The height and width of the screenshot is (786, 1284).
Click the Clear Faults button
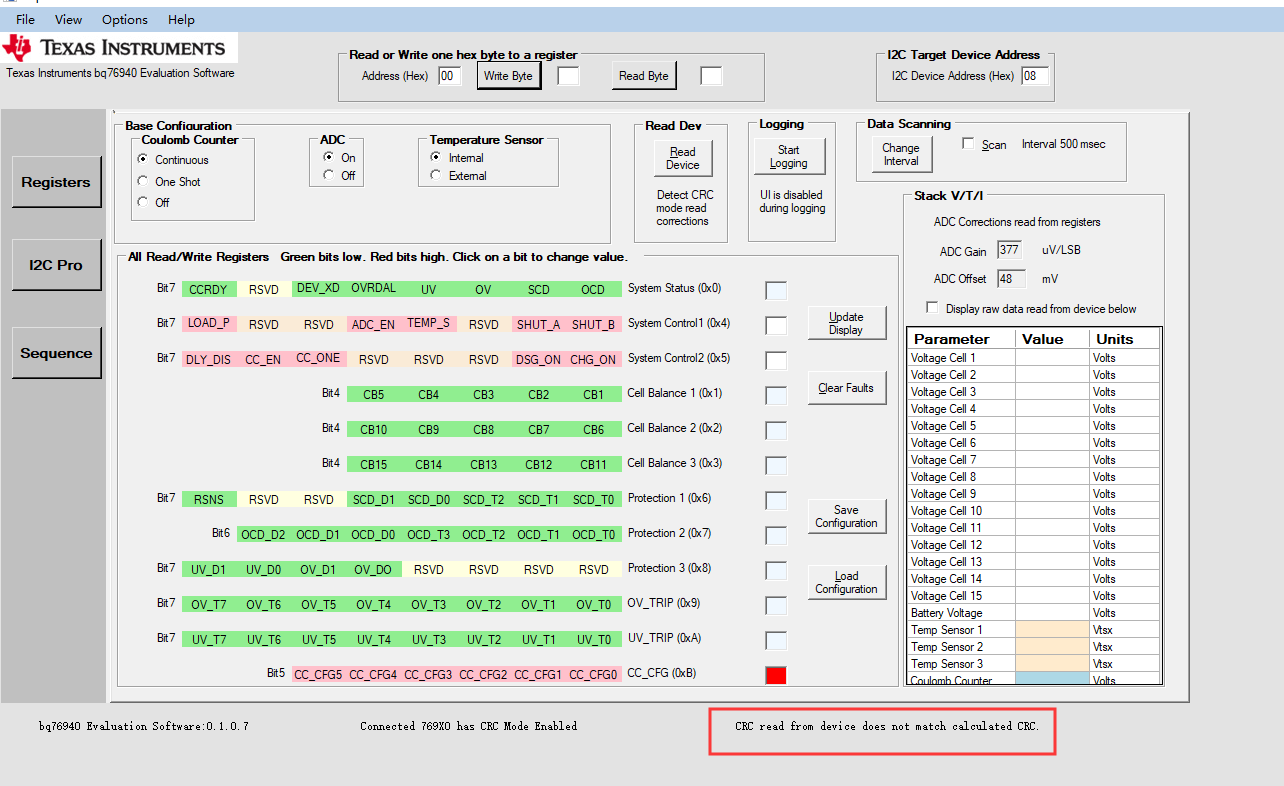click(847, 388)
